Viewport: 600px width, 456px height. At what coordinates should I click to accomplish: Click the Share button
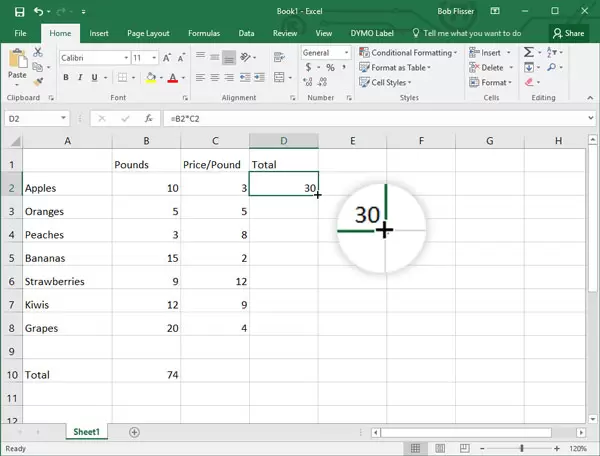(x=567, y=33)
